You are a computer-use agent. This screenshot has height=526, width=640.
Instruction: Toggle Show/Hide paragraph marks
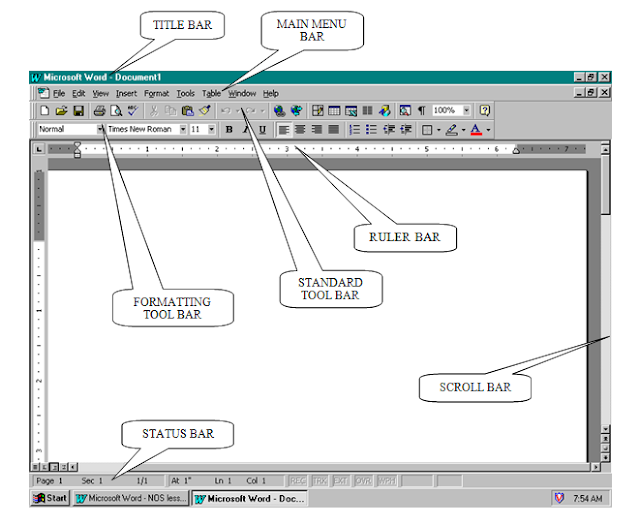422,111
